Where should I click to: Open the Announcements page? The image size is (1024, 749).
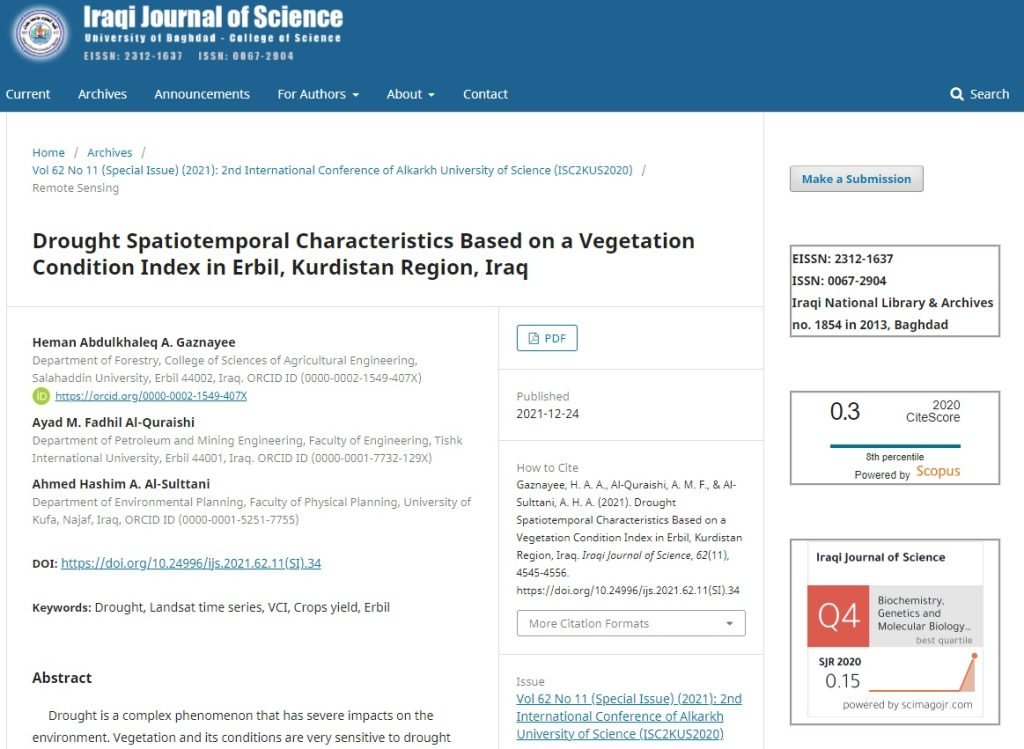click(x=202, y=94)
